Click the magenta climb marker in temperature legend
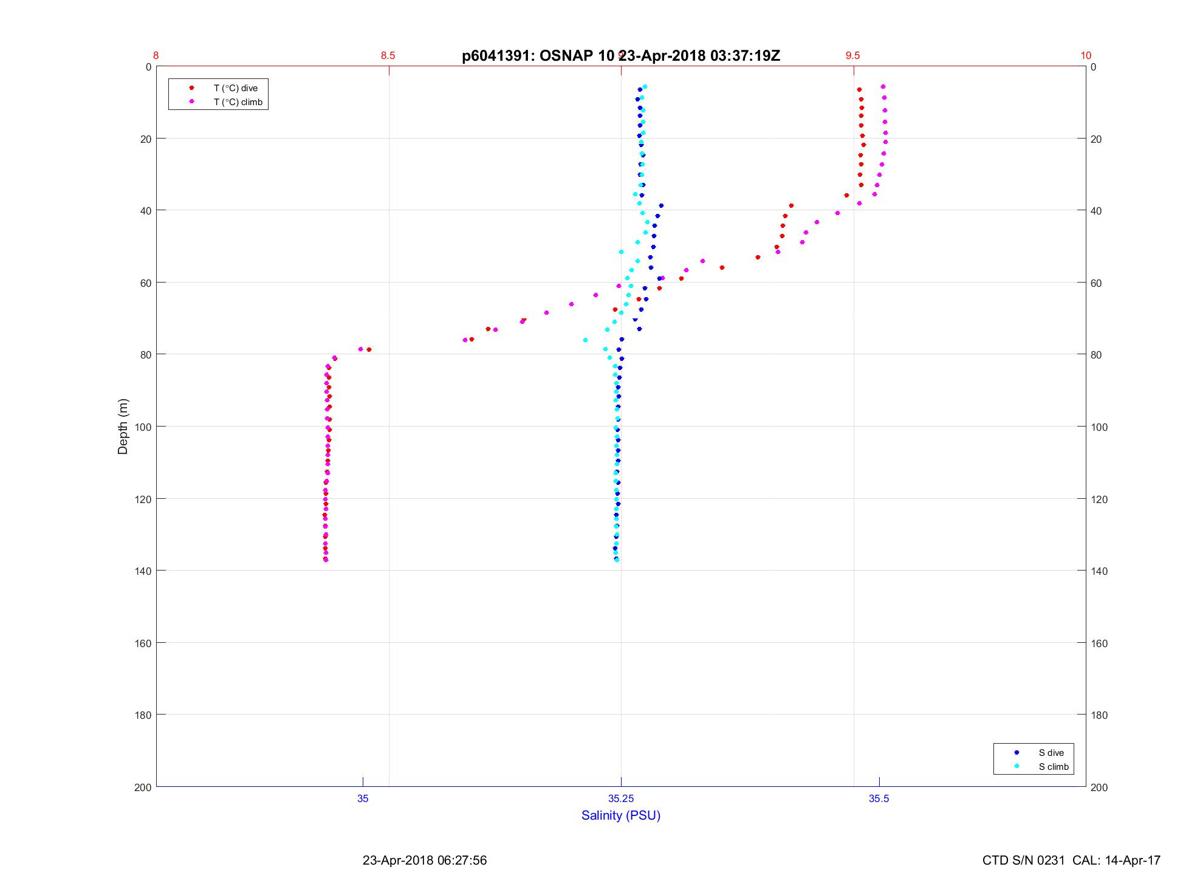The height and width of the screenshot is (885, 1200). click(x=191, y=102)
